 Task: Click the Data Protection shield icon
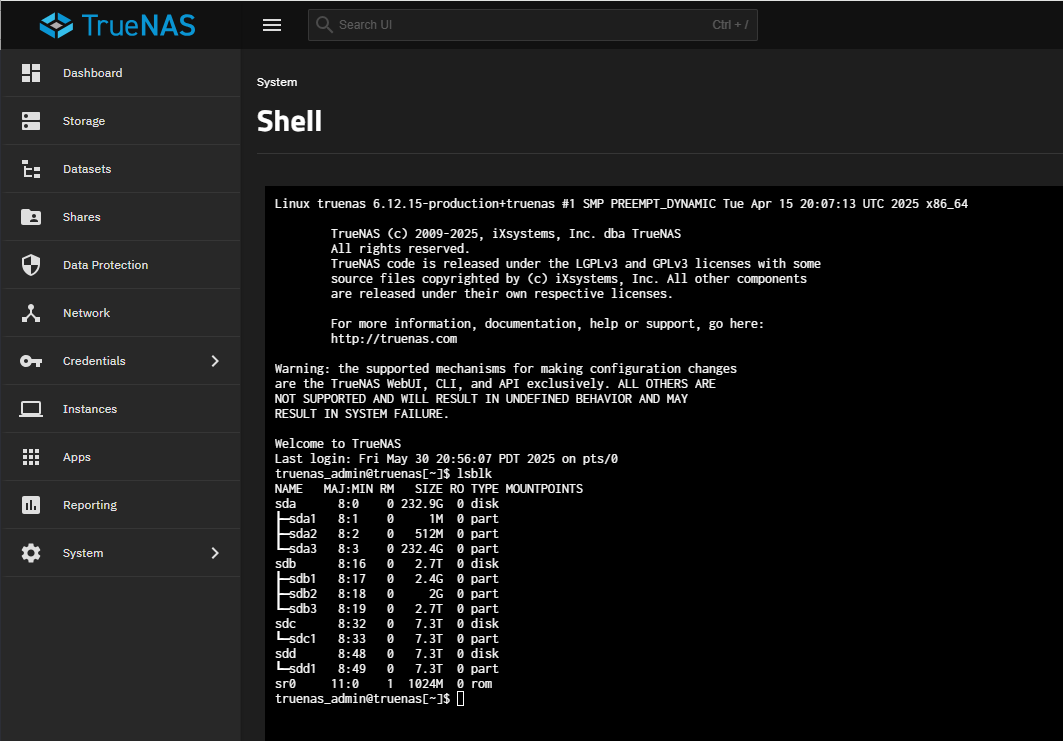(31, 265)
